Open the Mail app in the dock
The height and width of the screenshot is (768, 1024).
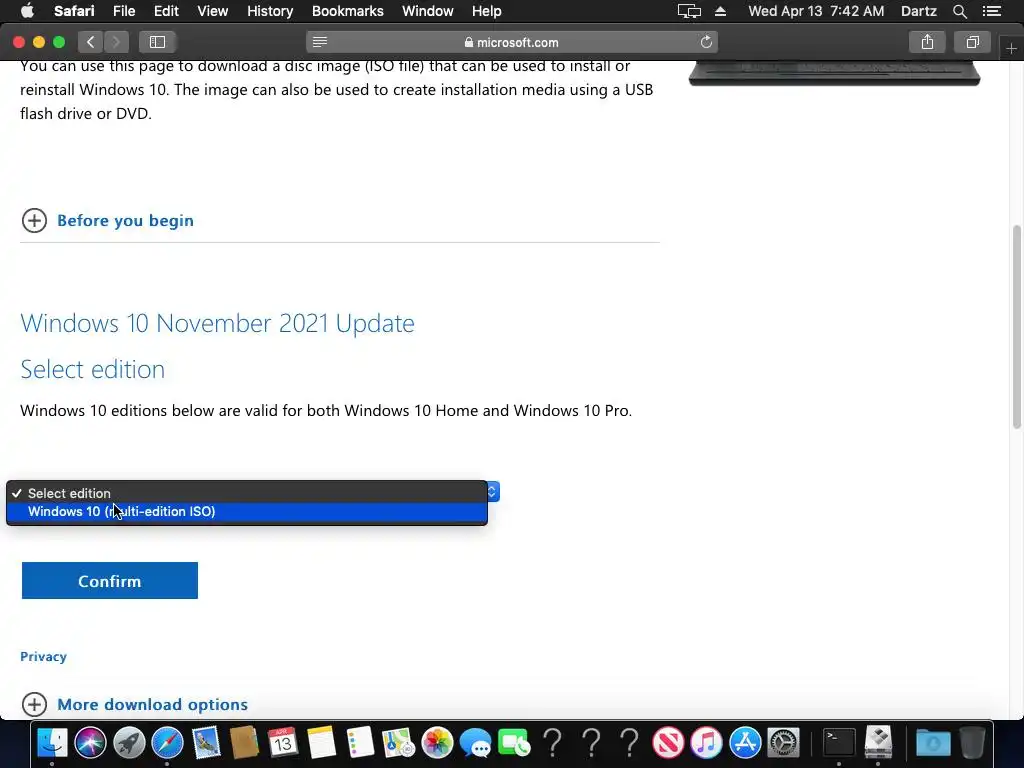pyautogui.click(x=206, y=743)
